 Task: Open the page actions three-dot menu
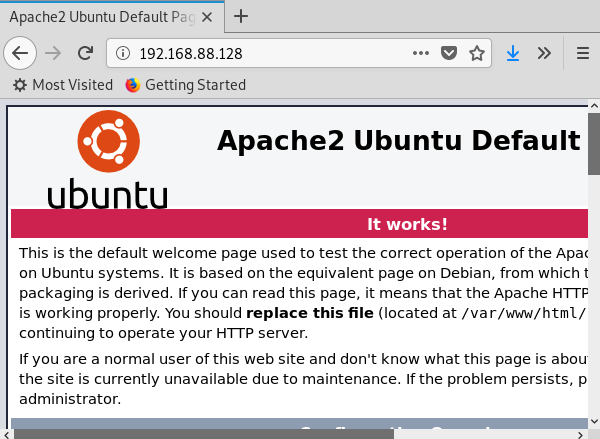tap(422, 53)
